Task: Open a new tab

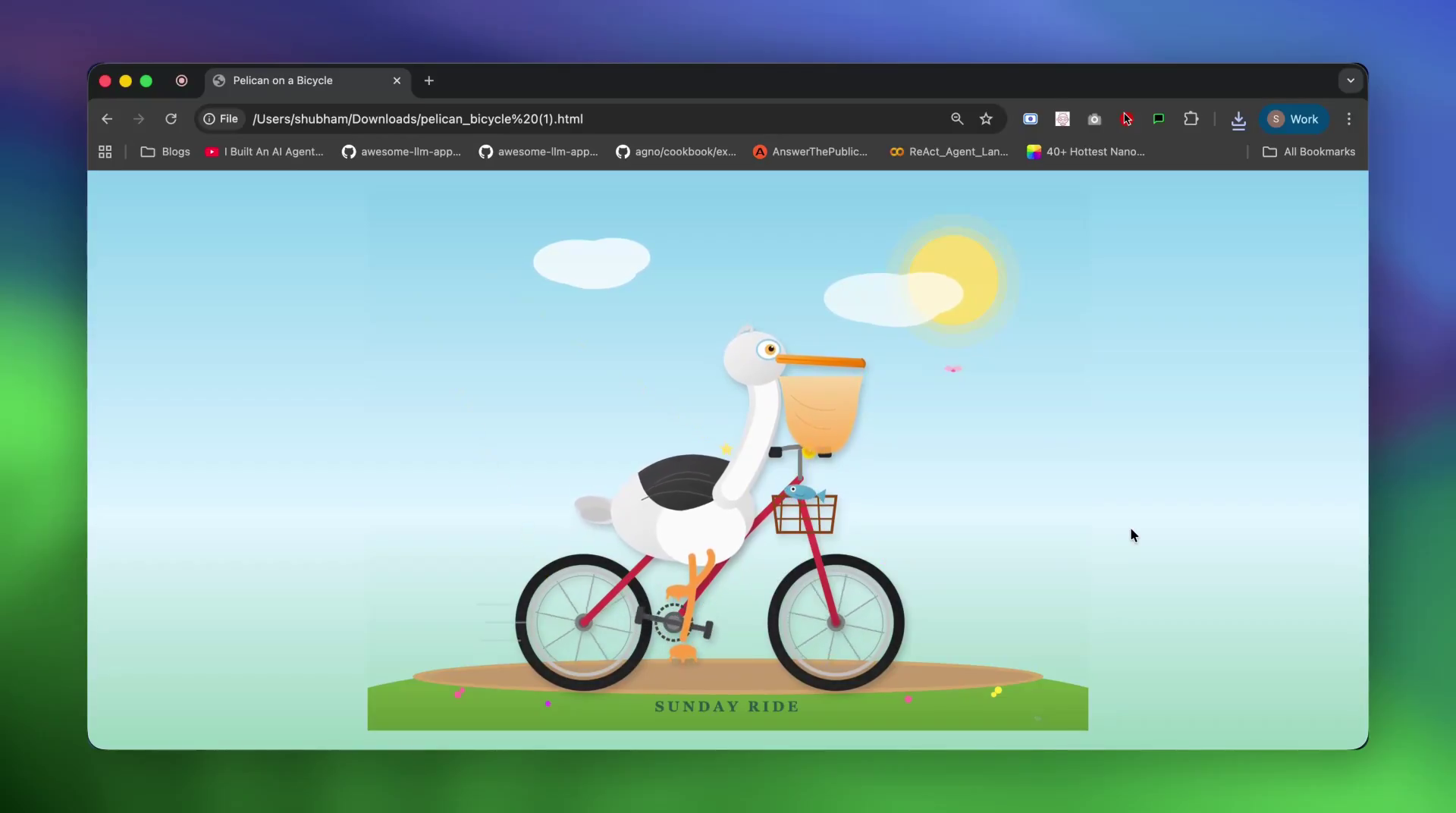Action: click(429, 80)
